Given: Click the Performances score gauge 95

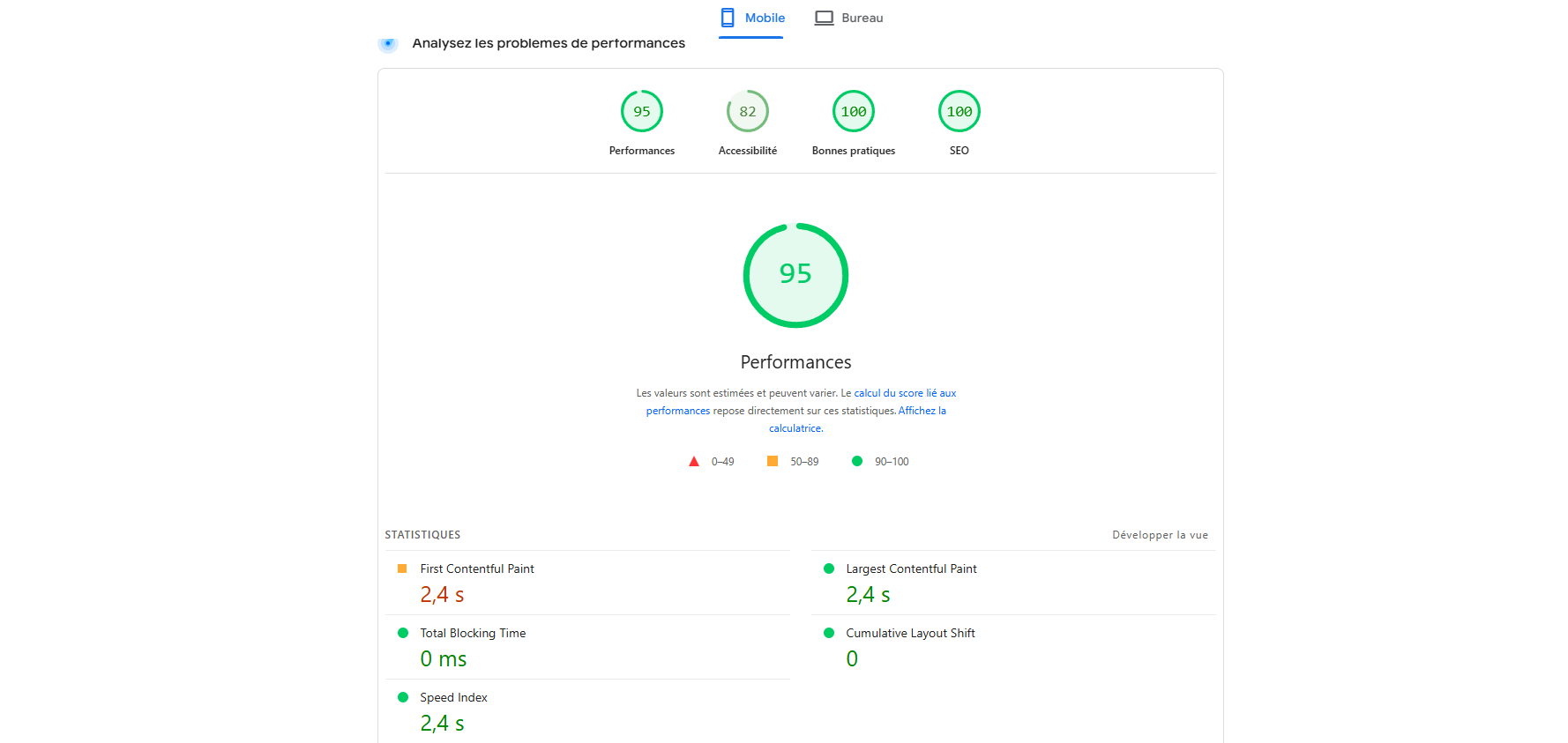Looking at the screenshot, I should pyautogui.click(x=641, y=112).
